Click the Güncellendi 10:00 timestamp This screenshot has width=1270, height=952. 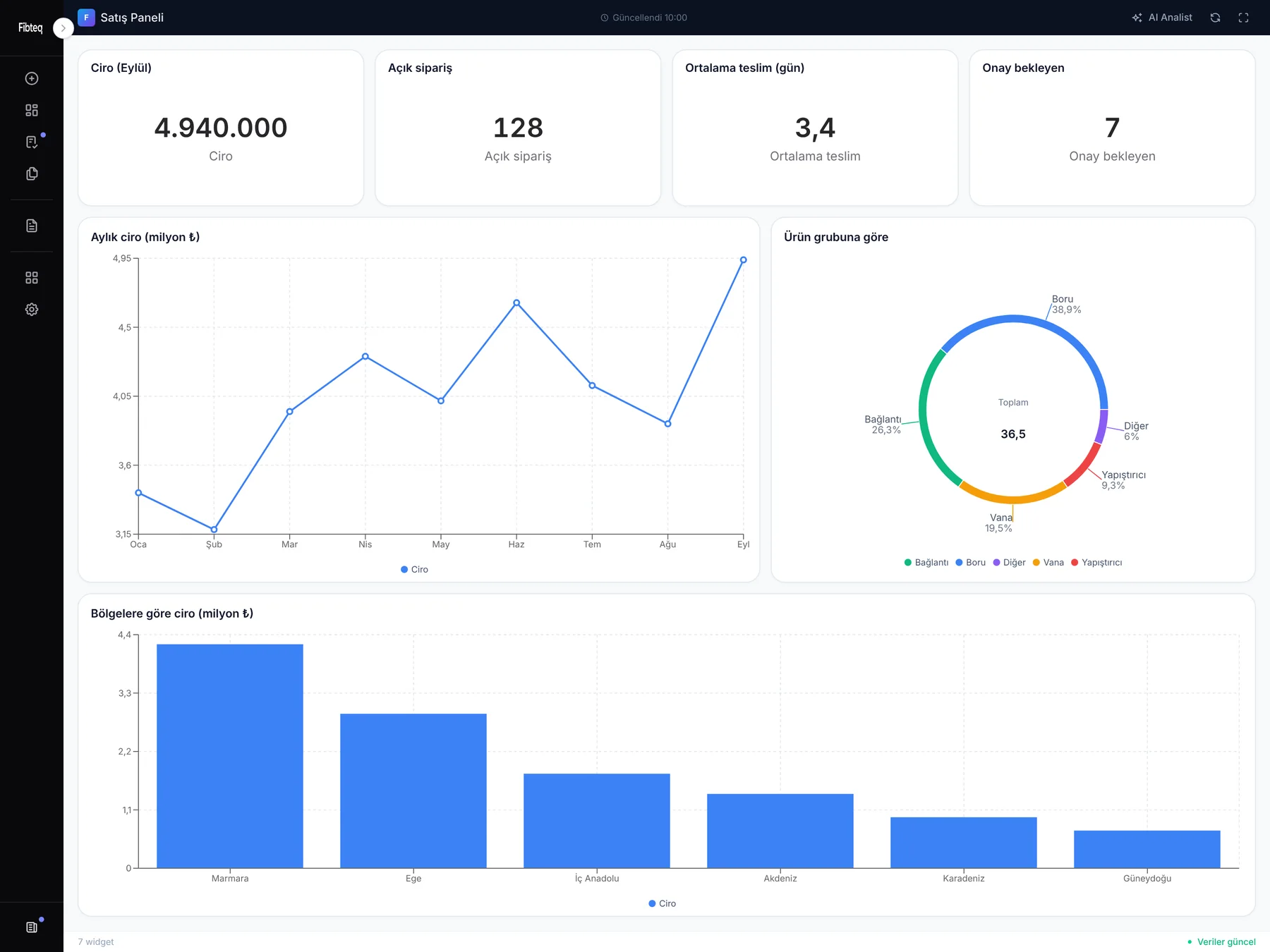[643, 18]
